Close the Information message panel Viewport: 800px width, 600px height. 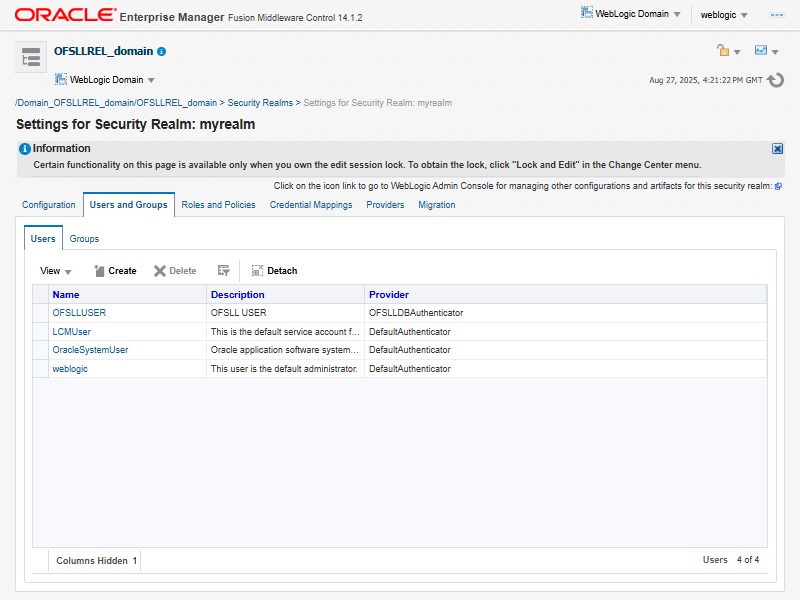pos(777,148)
